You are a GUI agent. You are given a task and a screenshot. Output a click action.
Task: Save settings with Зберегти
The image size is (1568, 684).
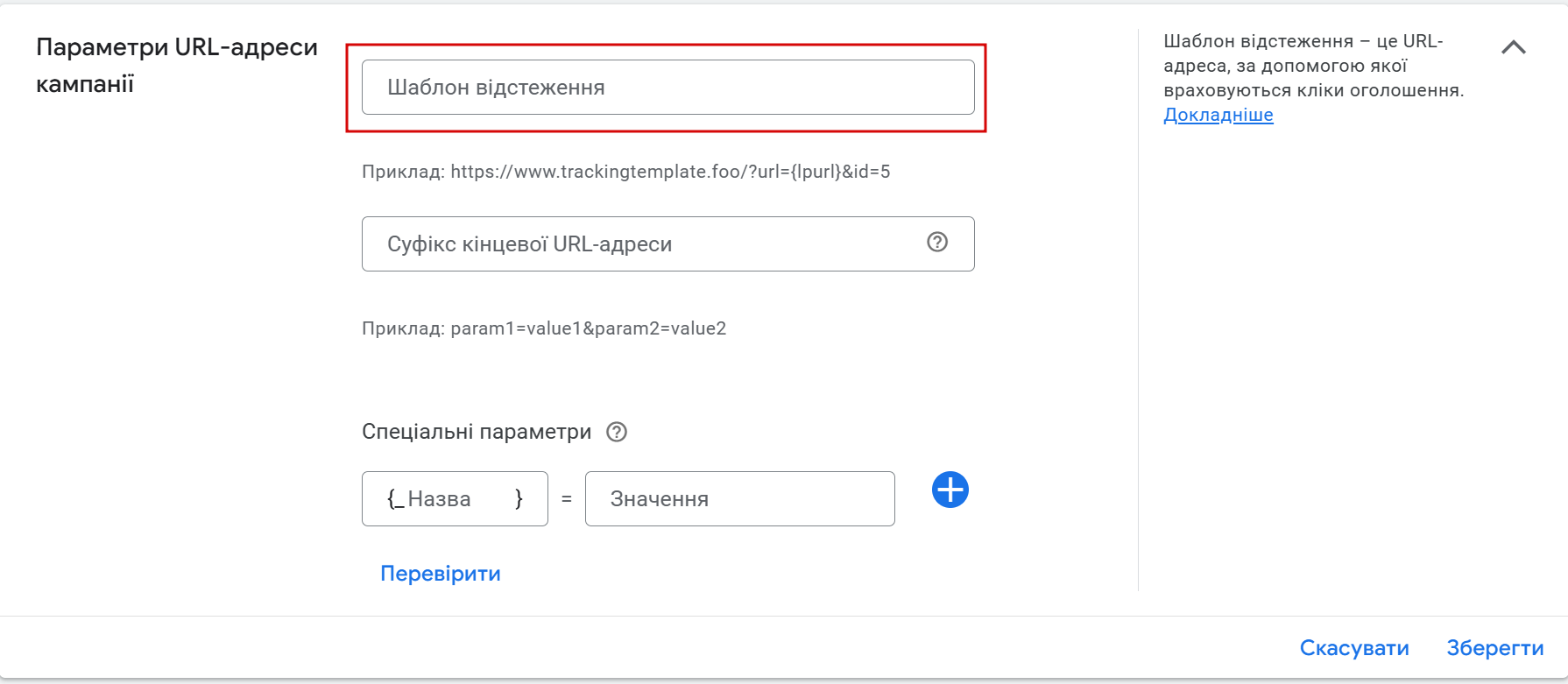[1494, 648]
